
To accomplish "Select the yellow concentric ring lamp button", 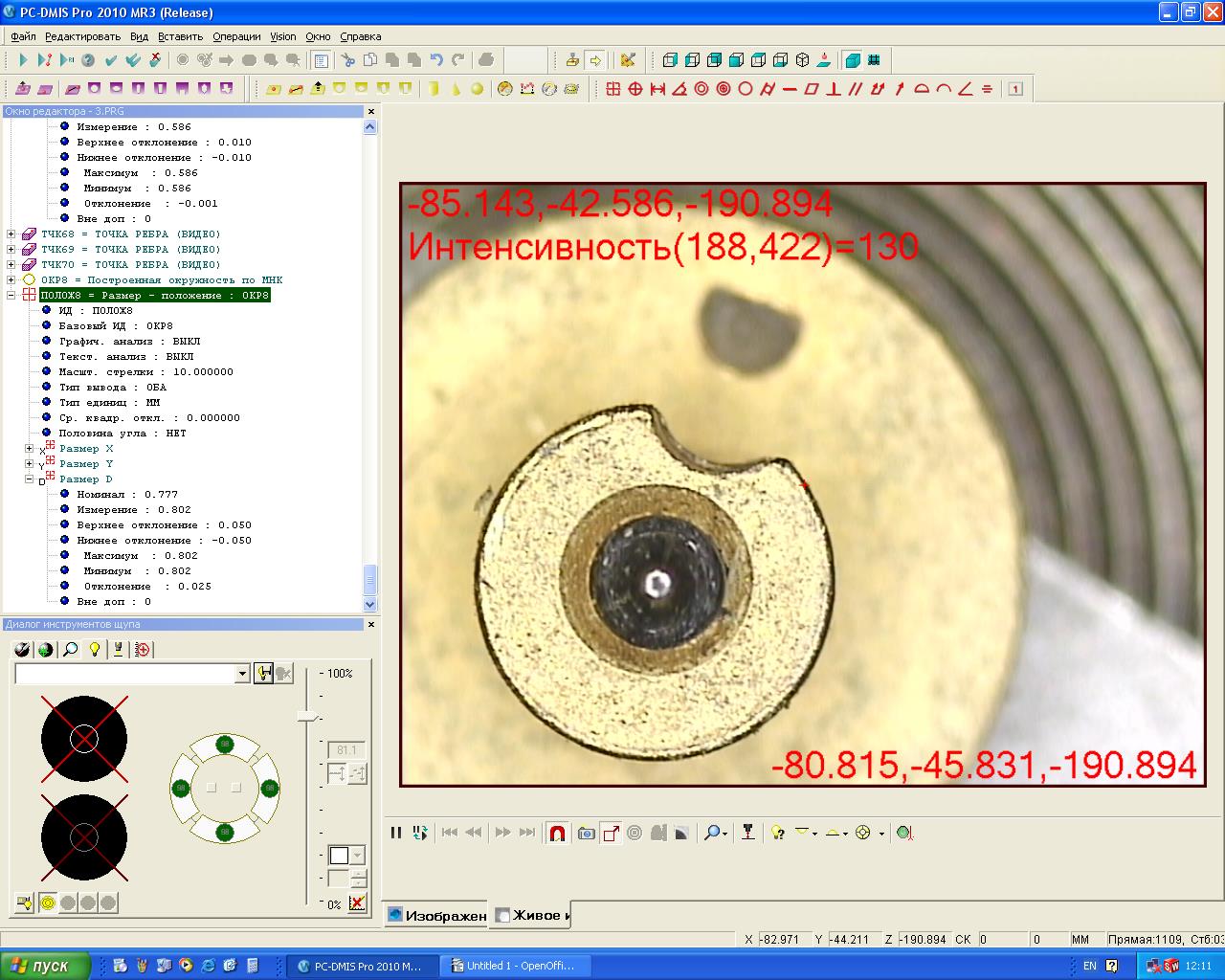I will coord(48,902).
